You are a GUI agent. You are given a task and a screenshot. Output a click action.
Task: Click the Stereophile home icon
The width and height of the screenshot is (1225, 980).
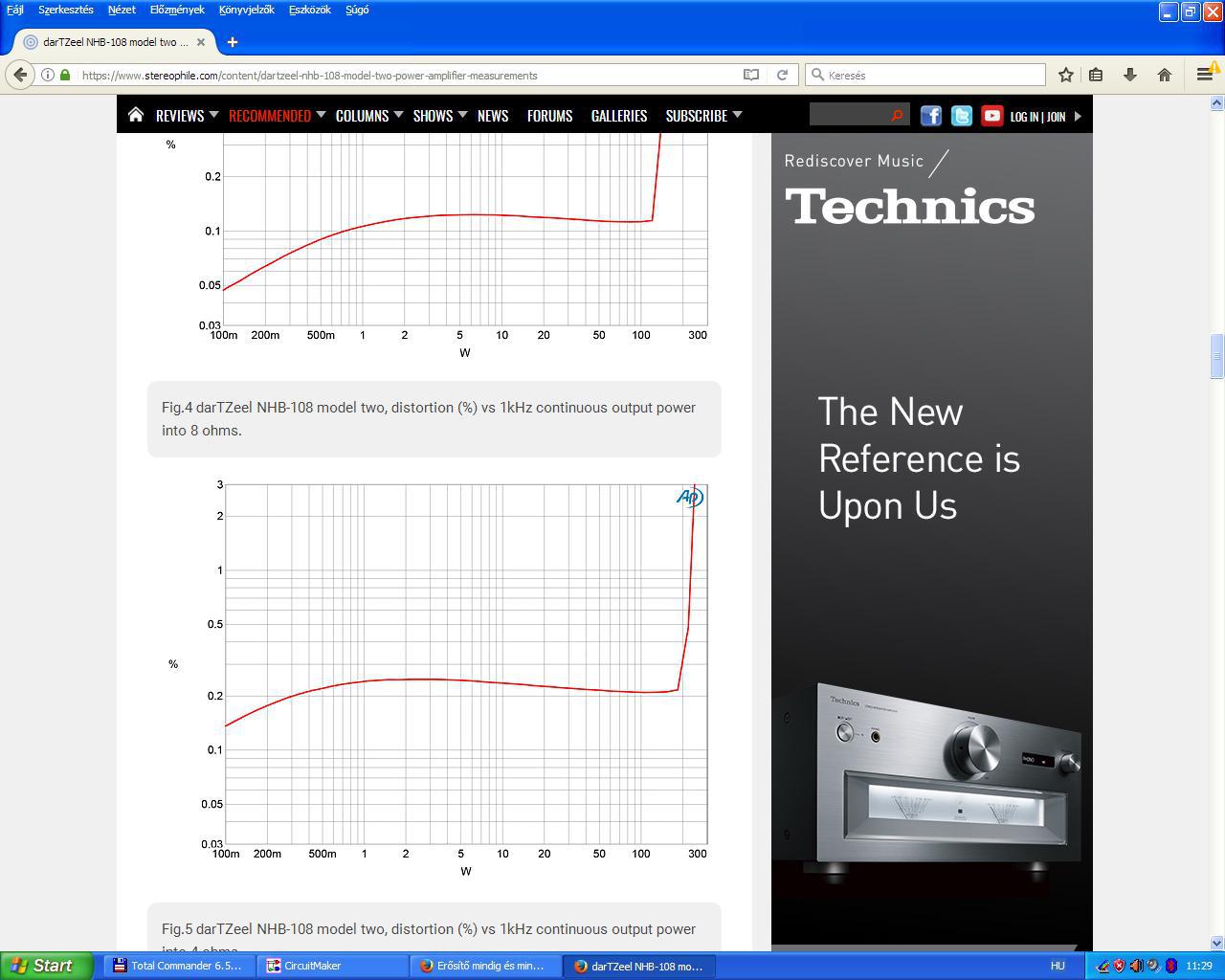click(136, 115)
